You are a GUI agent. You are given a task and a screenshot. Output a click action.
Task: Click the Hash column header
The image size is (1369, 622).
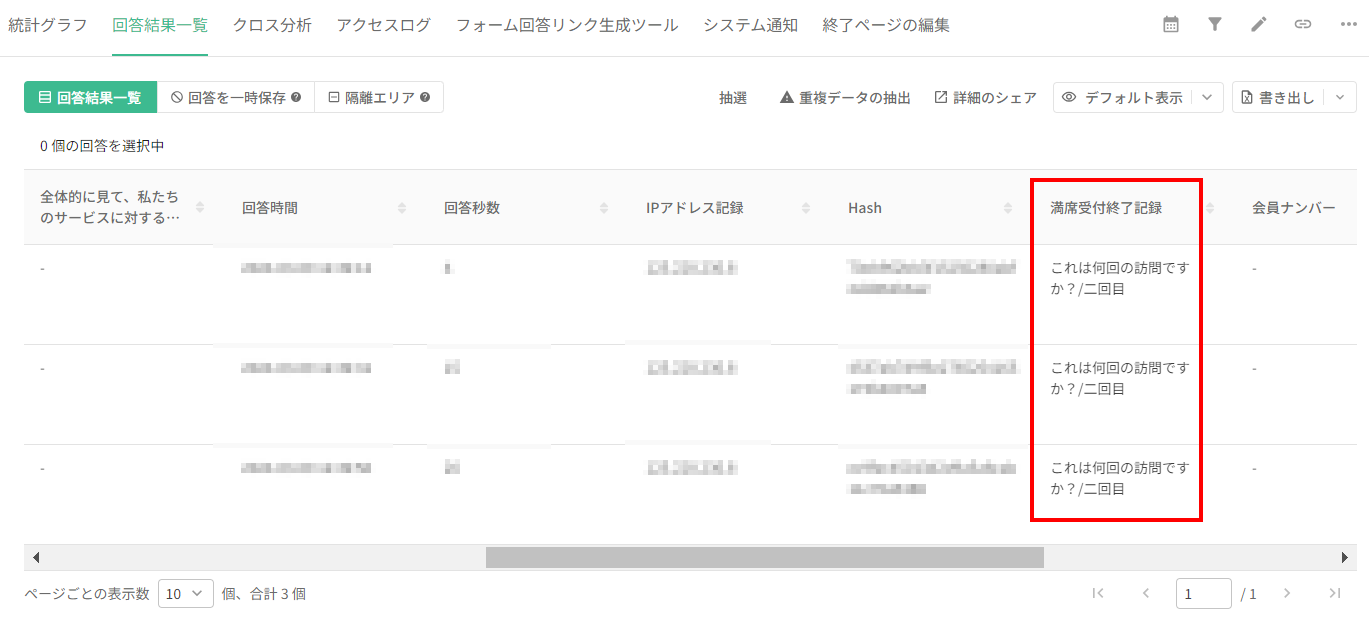[x=865, y=208]
